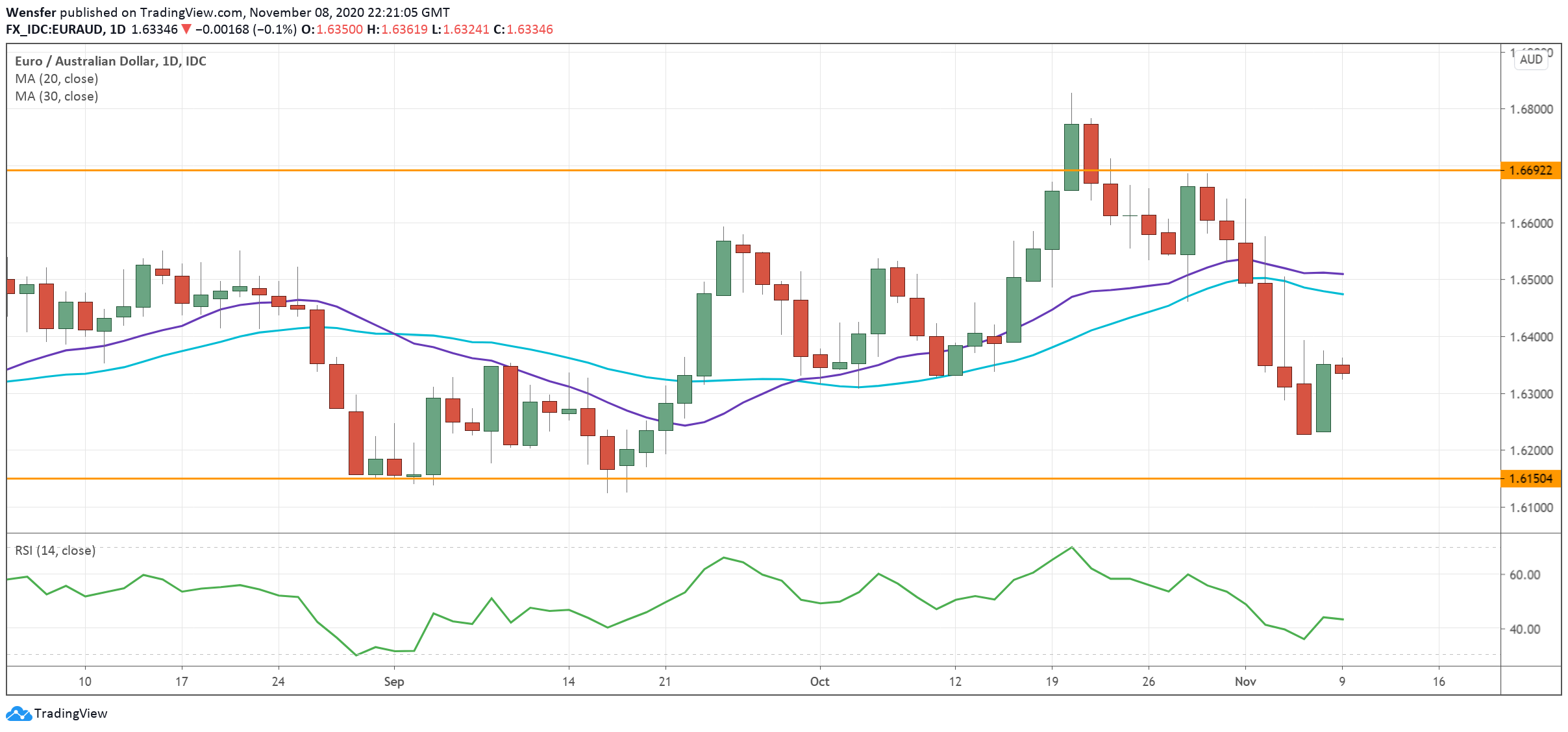This screenshot has width=1568, height=732.
Task: Click the orange 1.61504 price label
Action: click(1530, 479)
